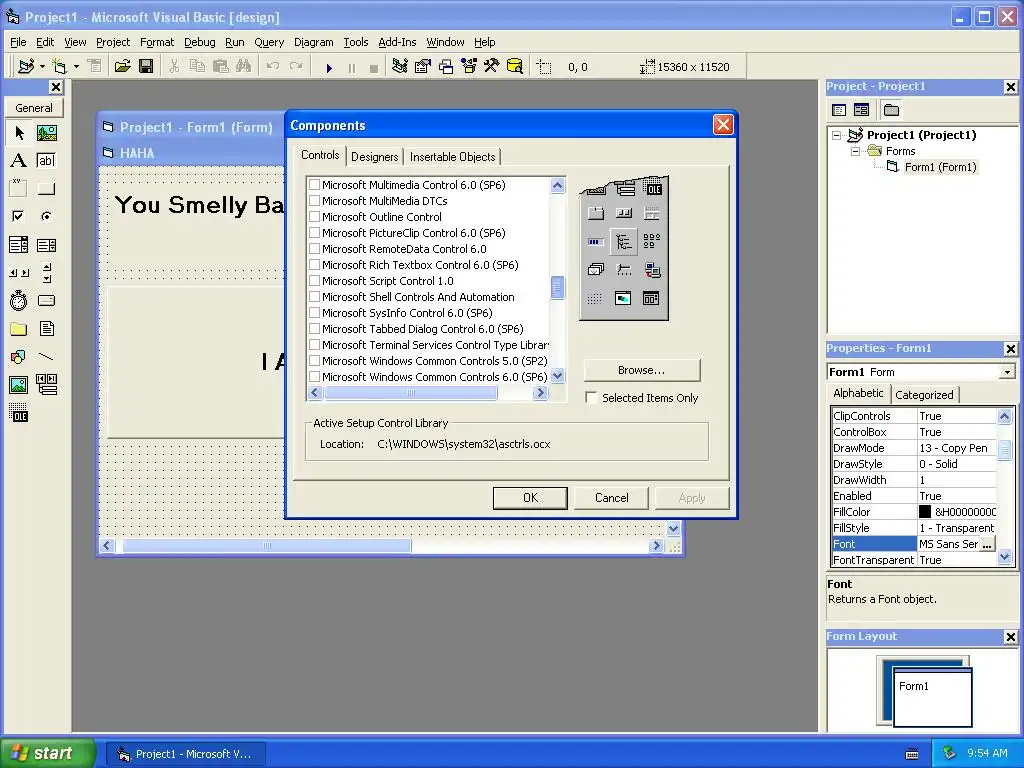Select the Shape tool in toolbox

(19, 357)
